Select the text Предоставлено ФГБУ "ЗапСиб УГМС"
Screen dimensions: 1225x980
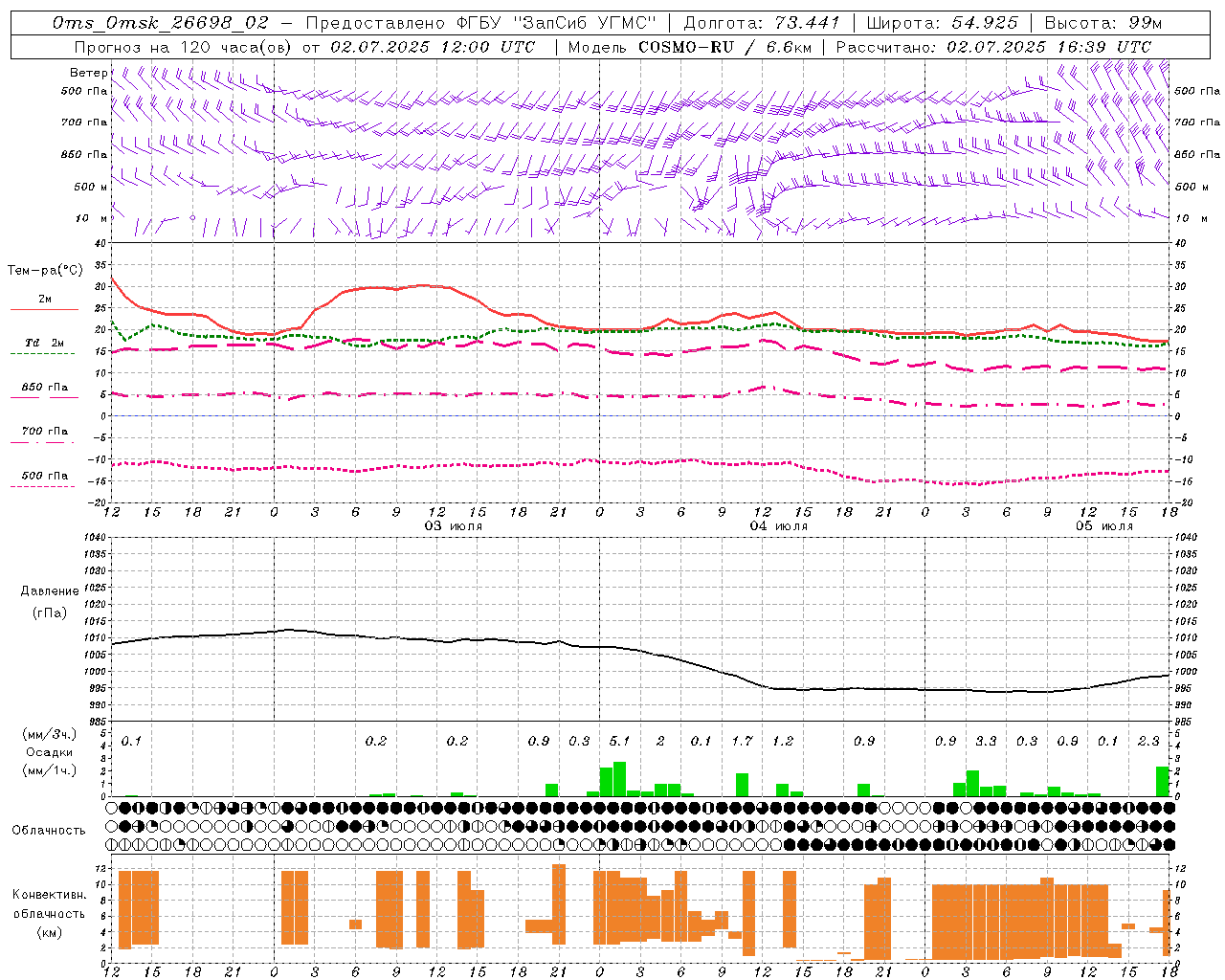click(481, 22)
